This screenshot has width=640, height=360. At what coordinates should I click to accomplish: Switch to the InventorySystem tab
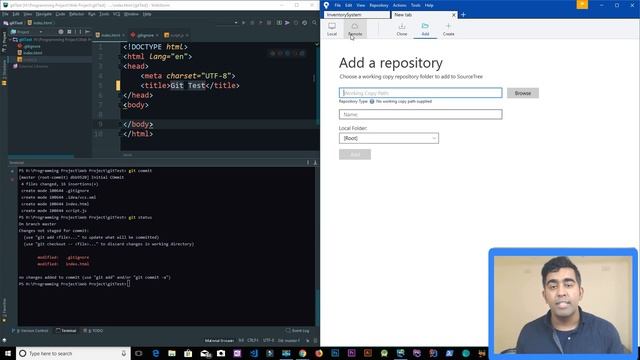click(357, 15)
